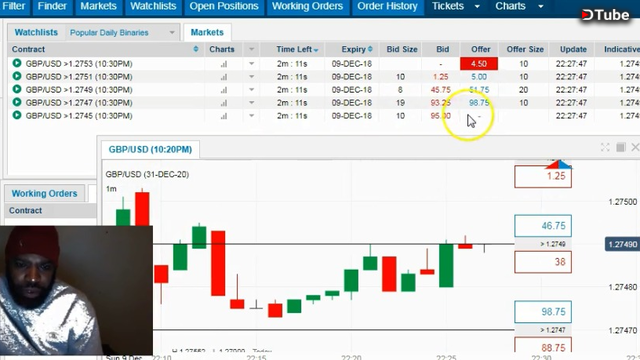Open the Popular Daily Binaries watchlist dropdown
The image size is (640, 360).
172,33
